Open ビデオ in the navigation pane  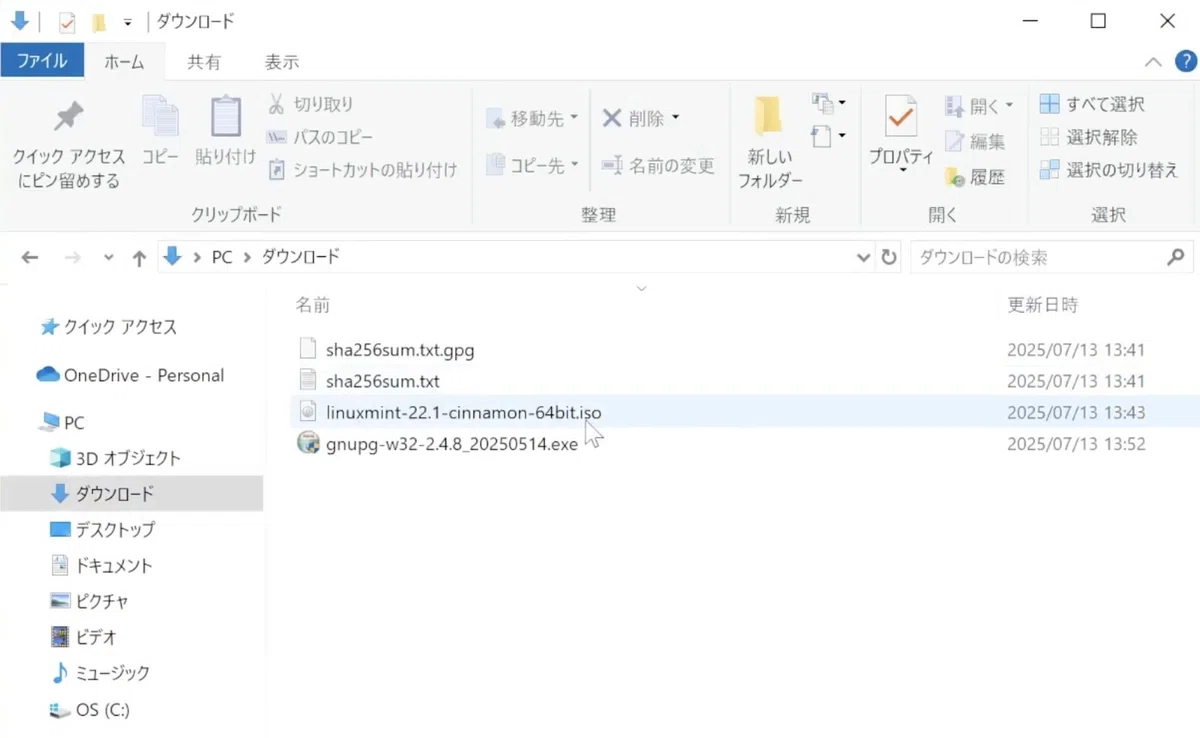(x=83, y=637)
